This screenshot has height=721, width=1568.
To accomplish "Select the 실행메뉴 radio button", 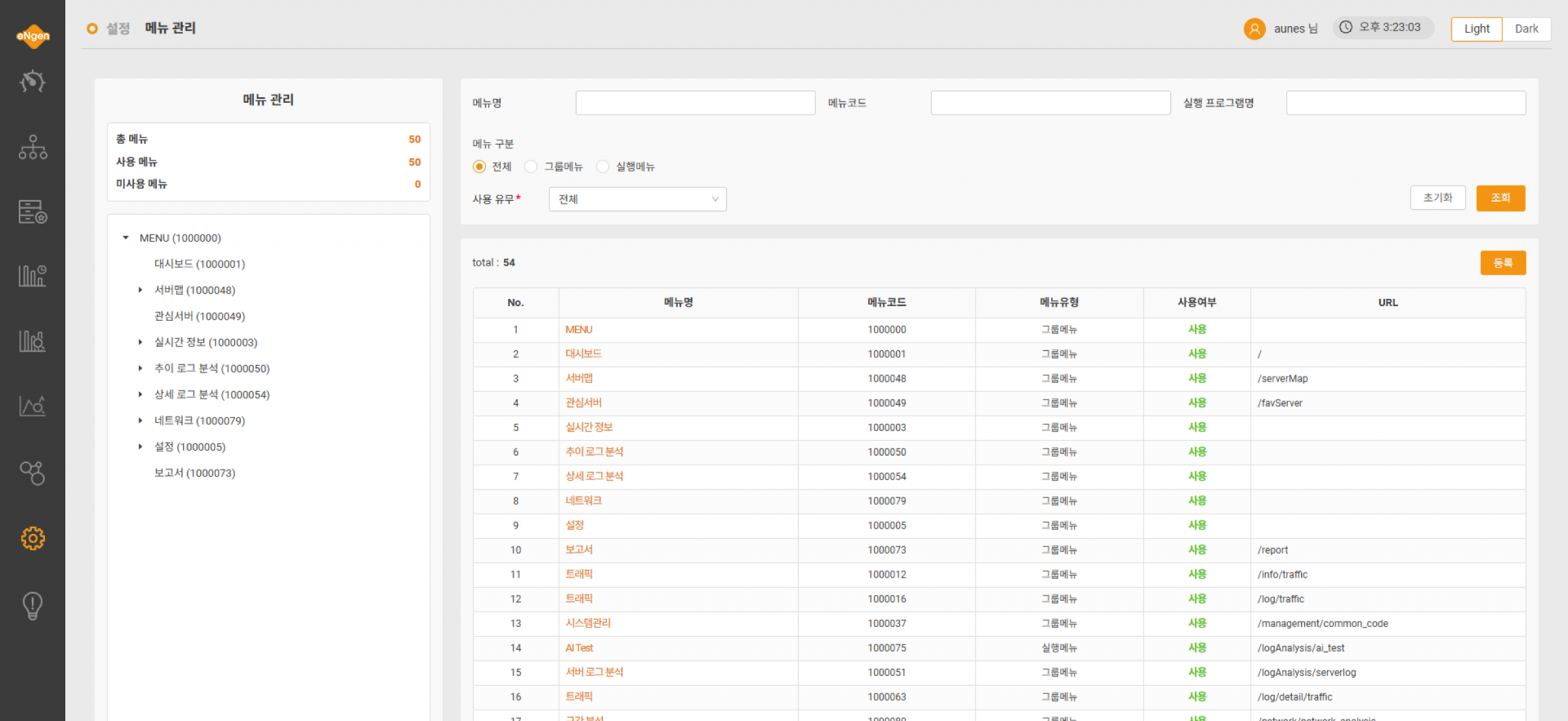I will click(x=603, y=167).
